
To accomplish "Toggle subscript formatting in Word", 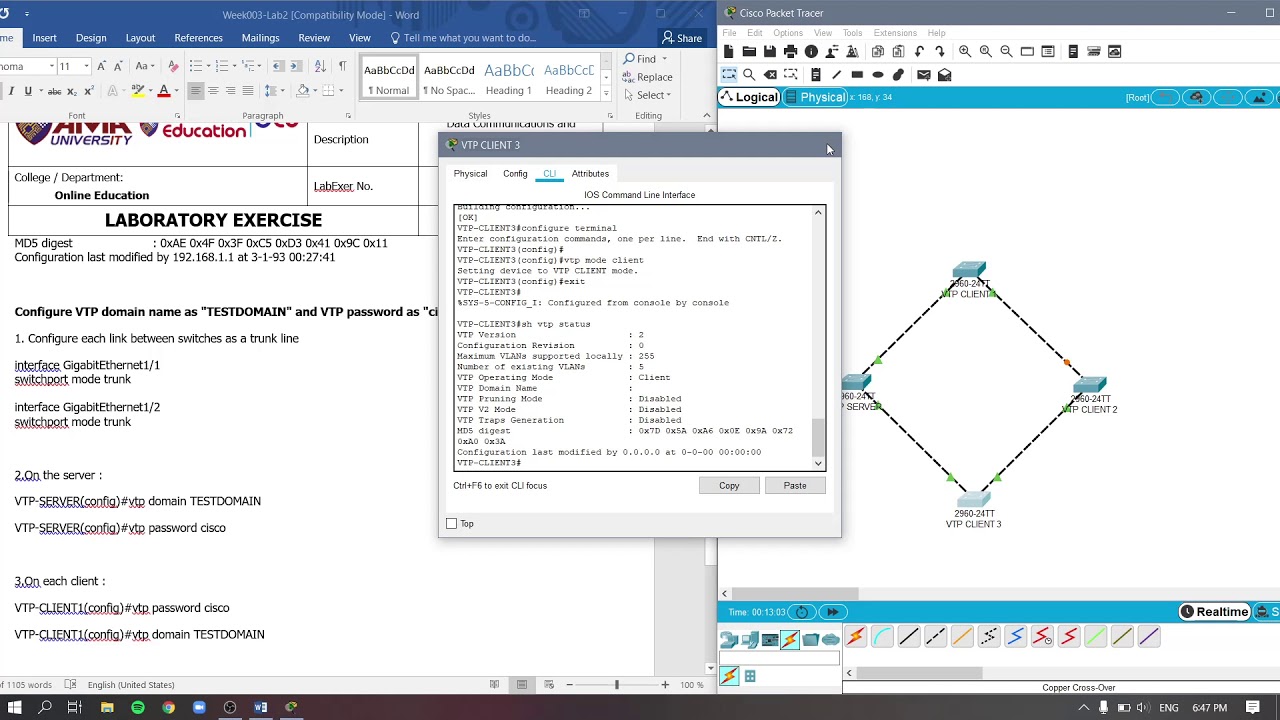I will pyautogui.click(x=73, y=91).
